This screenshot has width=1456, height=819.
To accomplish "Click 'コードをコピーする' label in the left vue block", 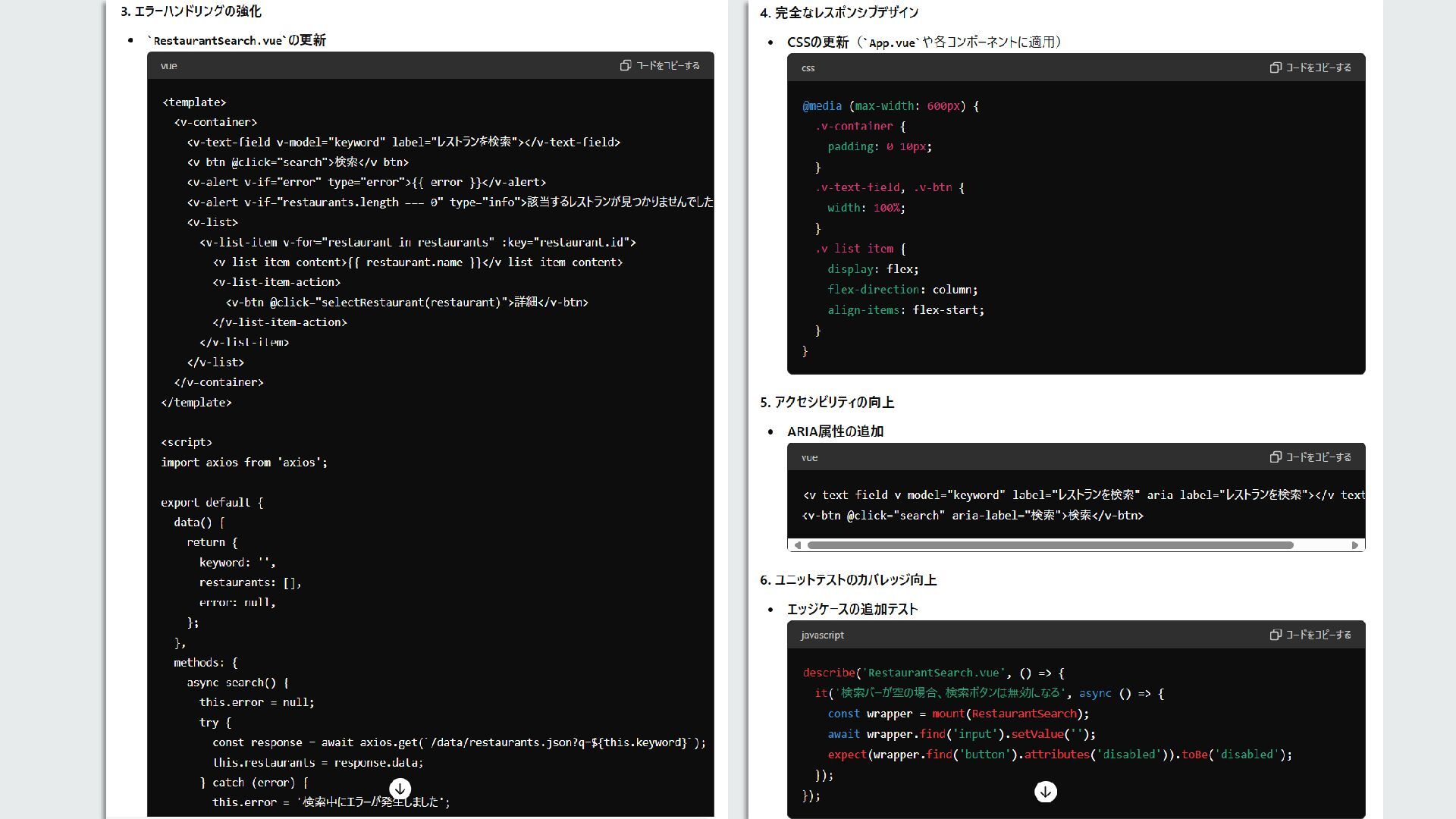I will (668, 66).
